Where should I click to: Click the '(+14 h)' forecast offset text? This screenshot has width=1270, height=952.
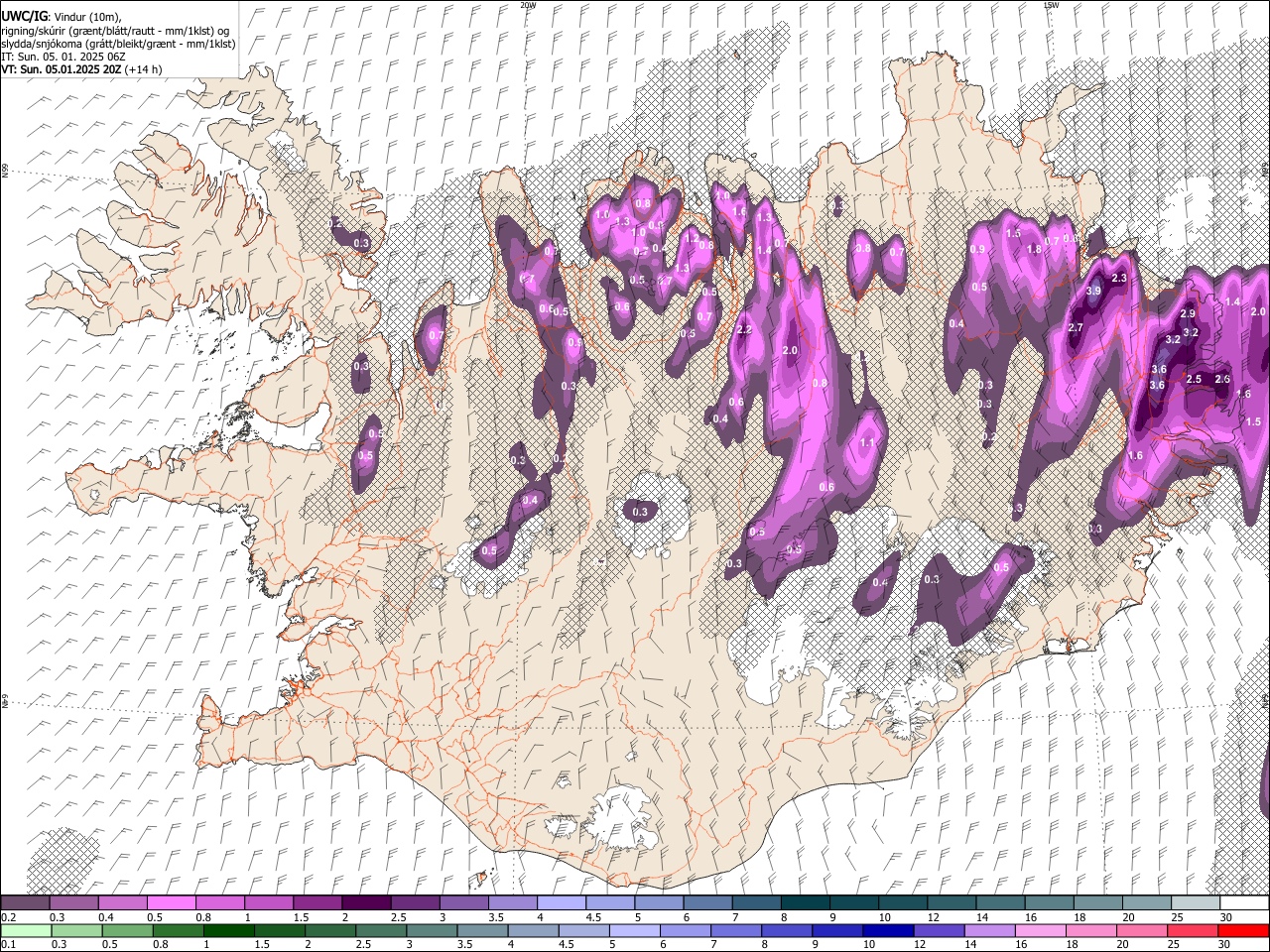(x=143, y=69)
